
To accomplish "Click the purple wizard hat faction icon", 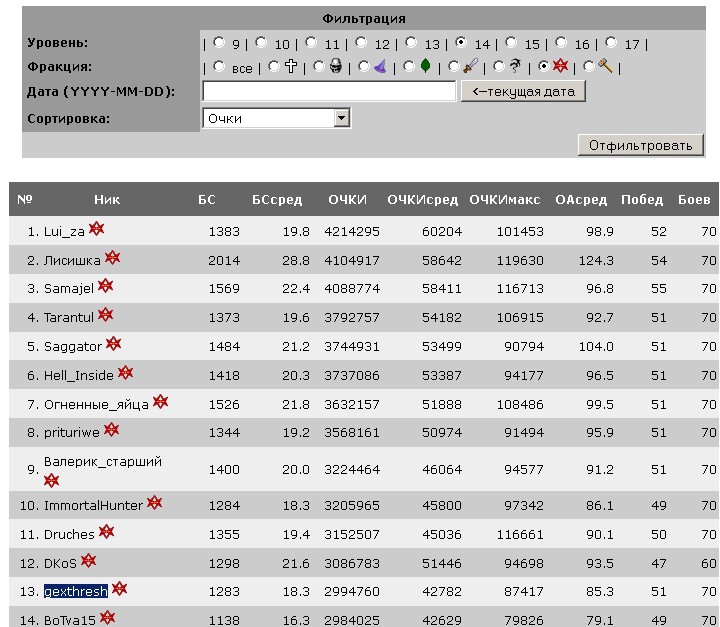I will [x=381, y=67].
